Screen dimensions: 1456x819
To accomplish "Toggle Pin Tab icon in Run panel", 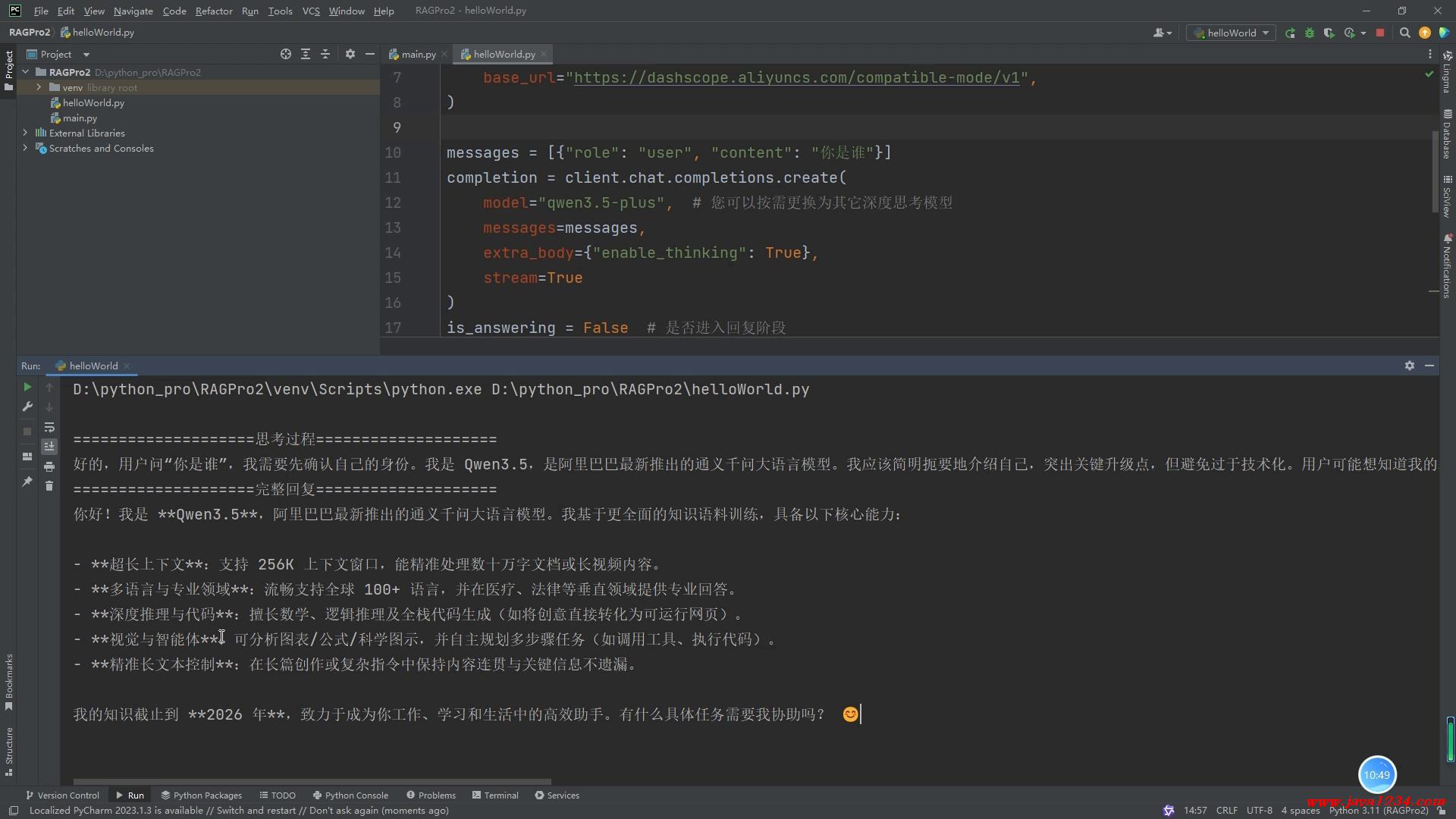I will point(27,482).
